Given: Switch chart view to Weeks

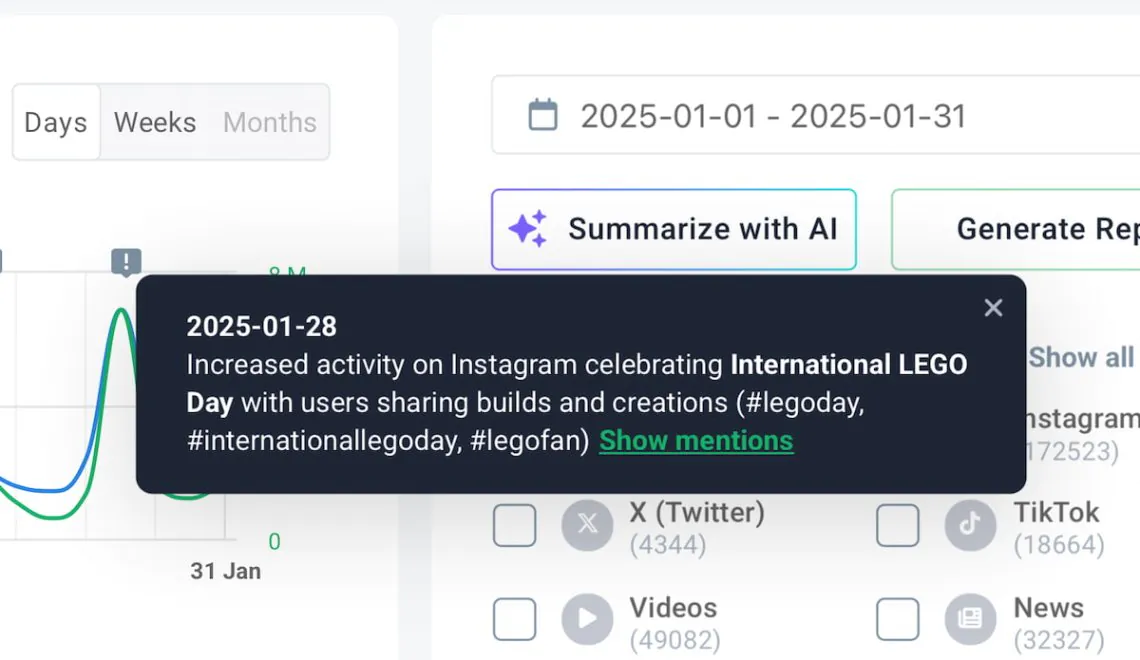Looking at the screenshot, I should pyautogui.click(x=155, y=122).
